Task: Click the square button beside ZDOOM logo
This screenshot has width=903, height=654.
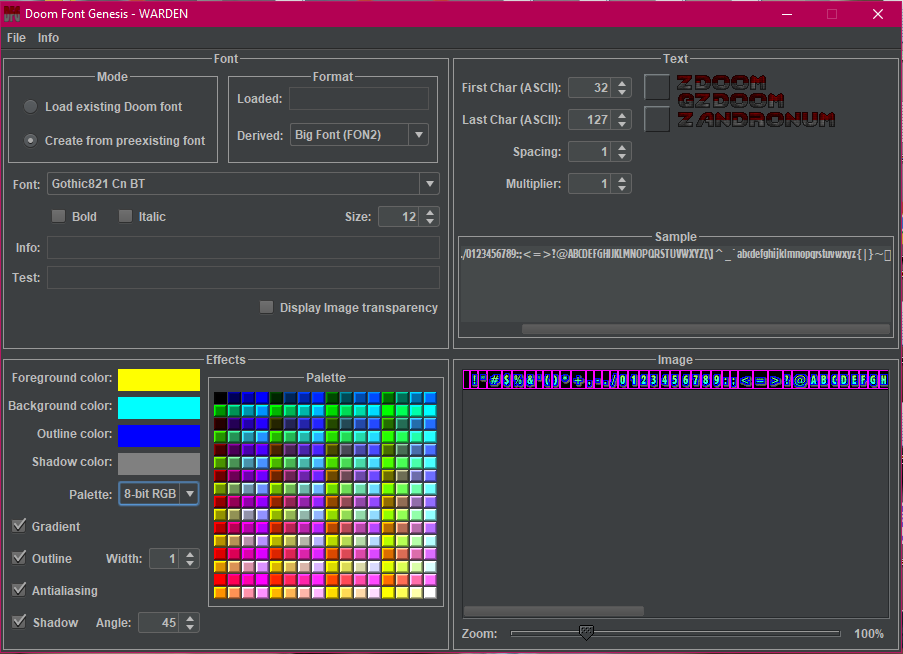Action: click(657, 88)
